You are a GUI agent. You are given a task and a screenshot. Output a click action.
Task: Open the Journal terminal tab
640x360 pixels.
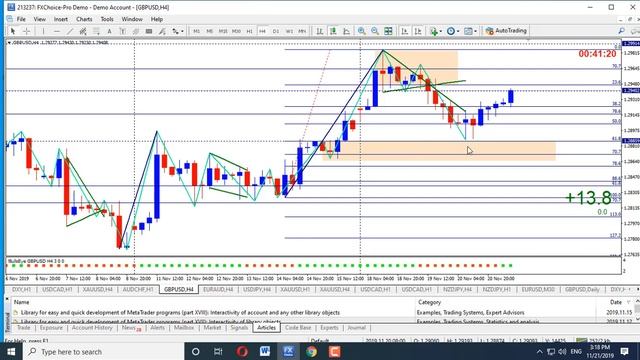(x=356, y=328)
